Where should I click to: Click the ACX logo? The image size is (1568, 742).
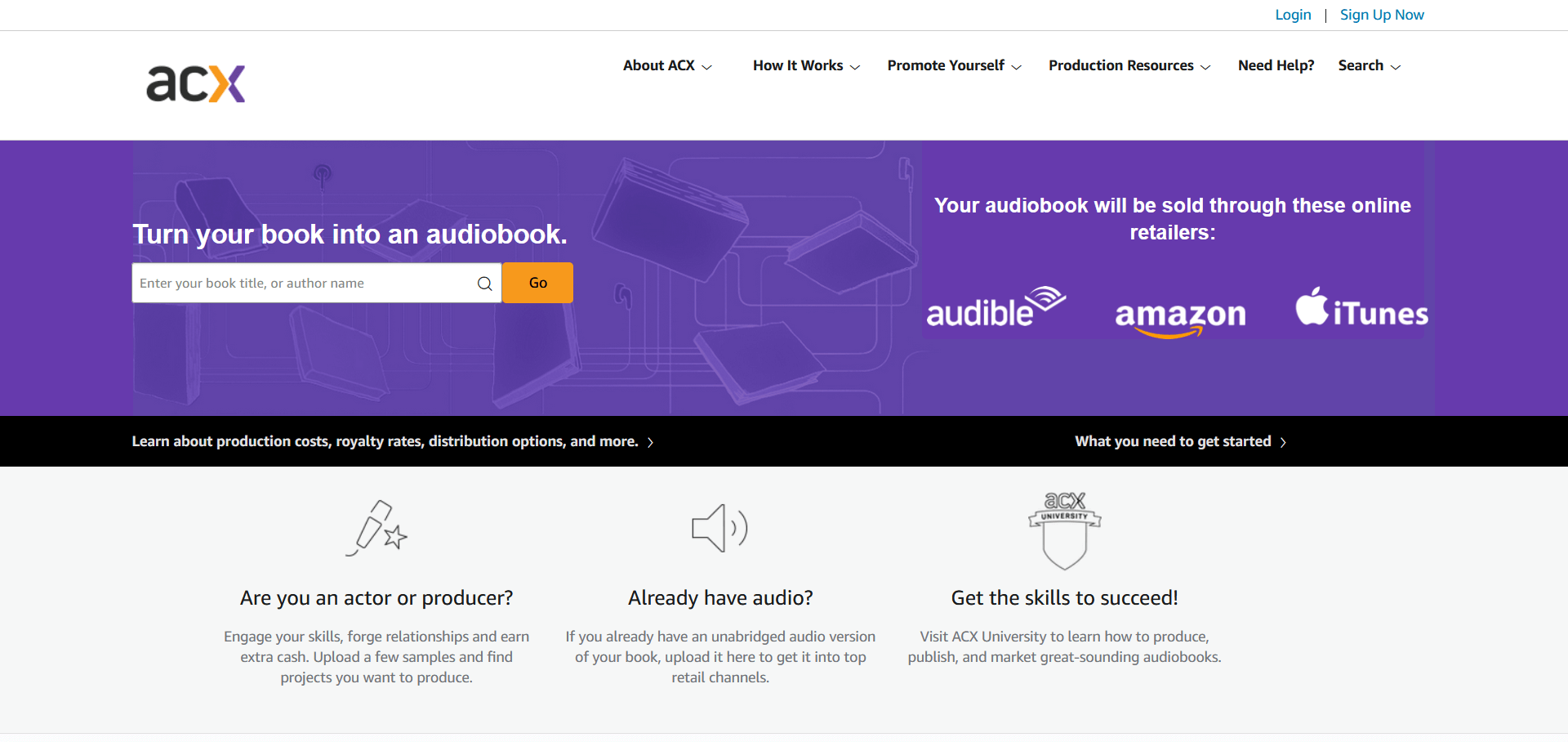196,83
